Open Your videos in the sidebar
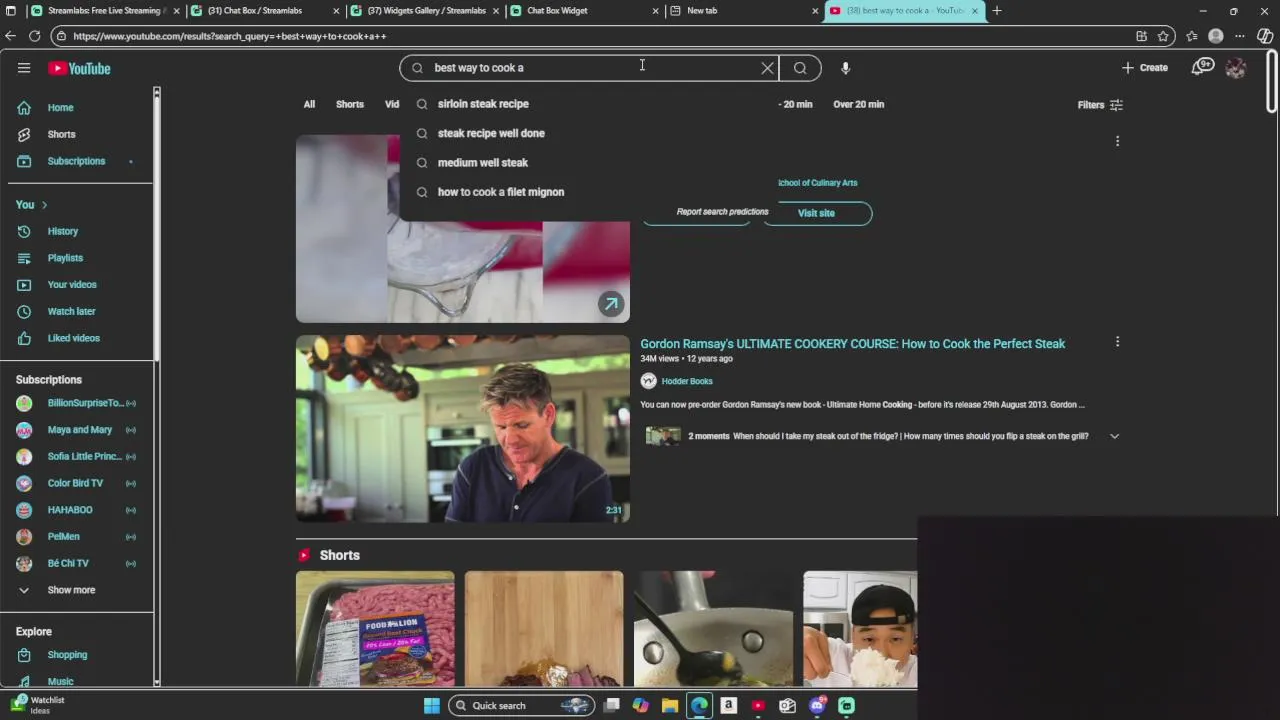The width and height of the screenshot is (1280, 720). (x=72, y=284)
